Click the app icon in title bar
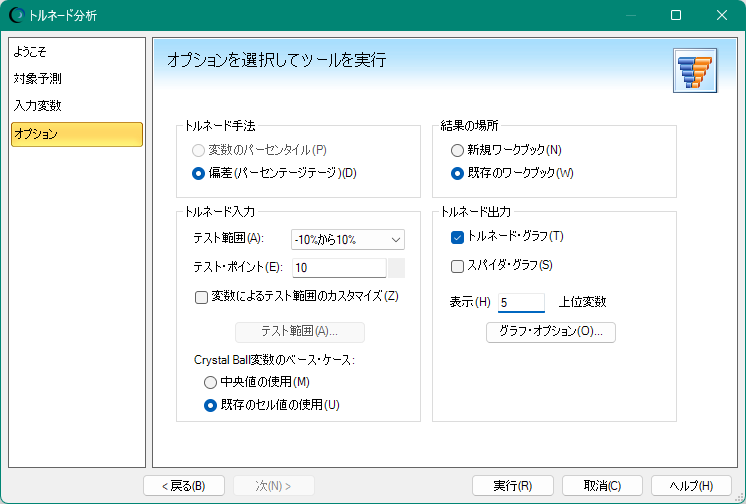746x504 pixels. coord(17,16)
